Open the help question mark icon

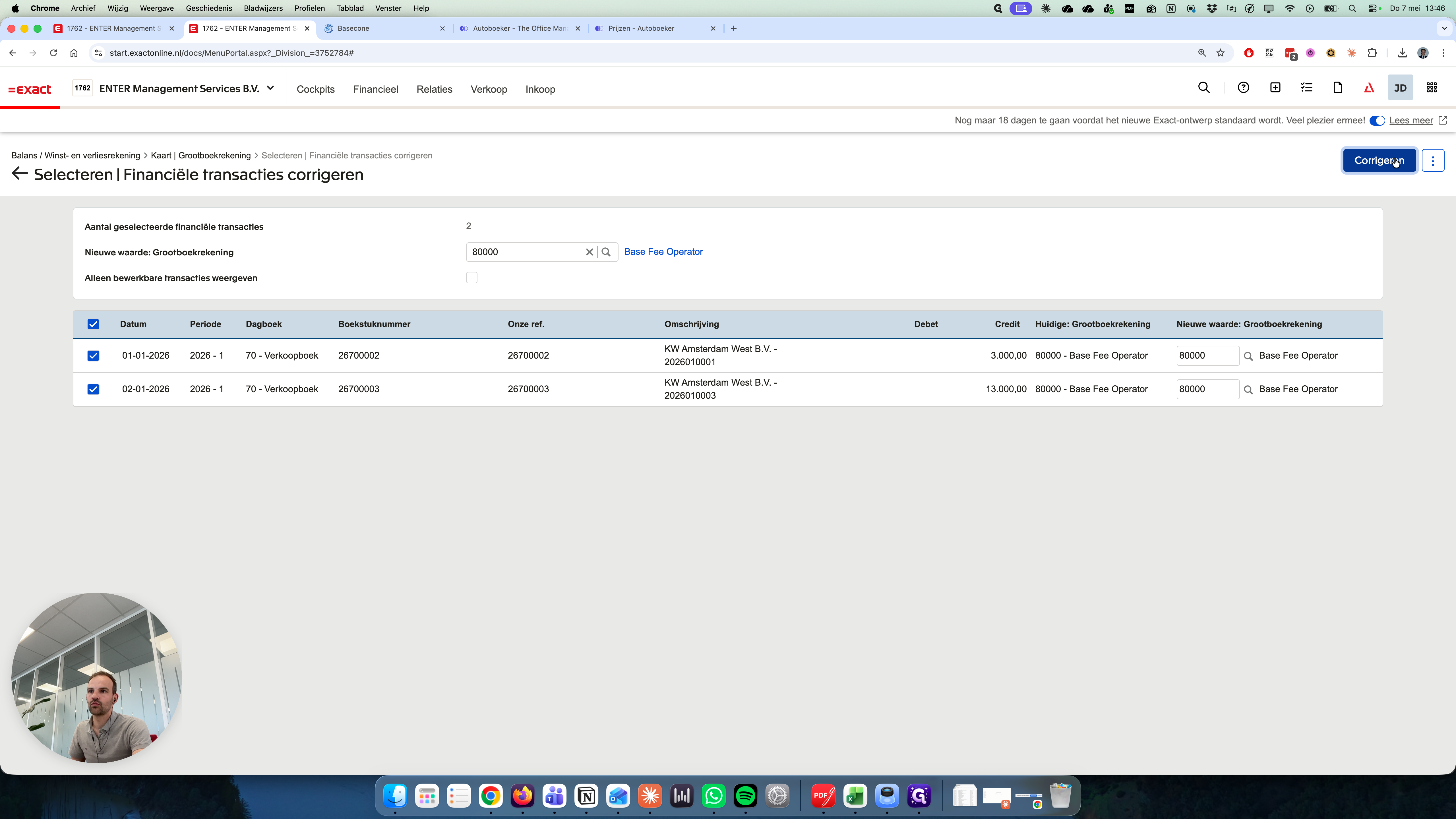(1244, 88)
